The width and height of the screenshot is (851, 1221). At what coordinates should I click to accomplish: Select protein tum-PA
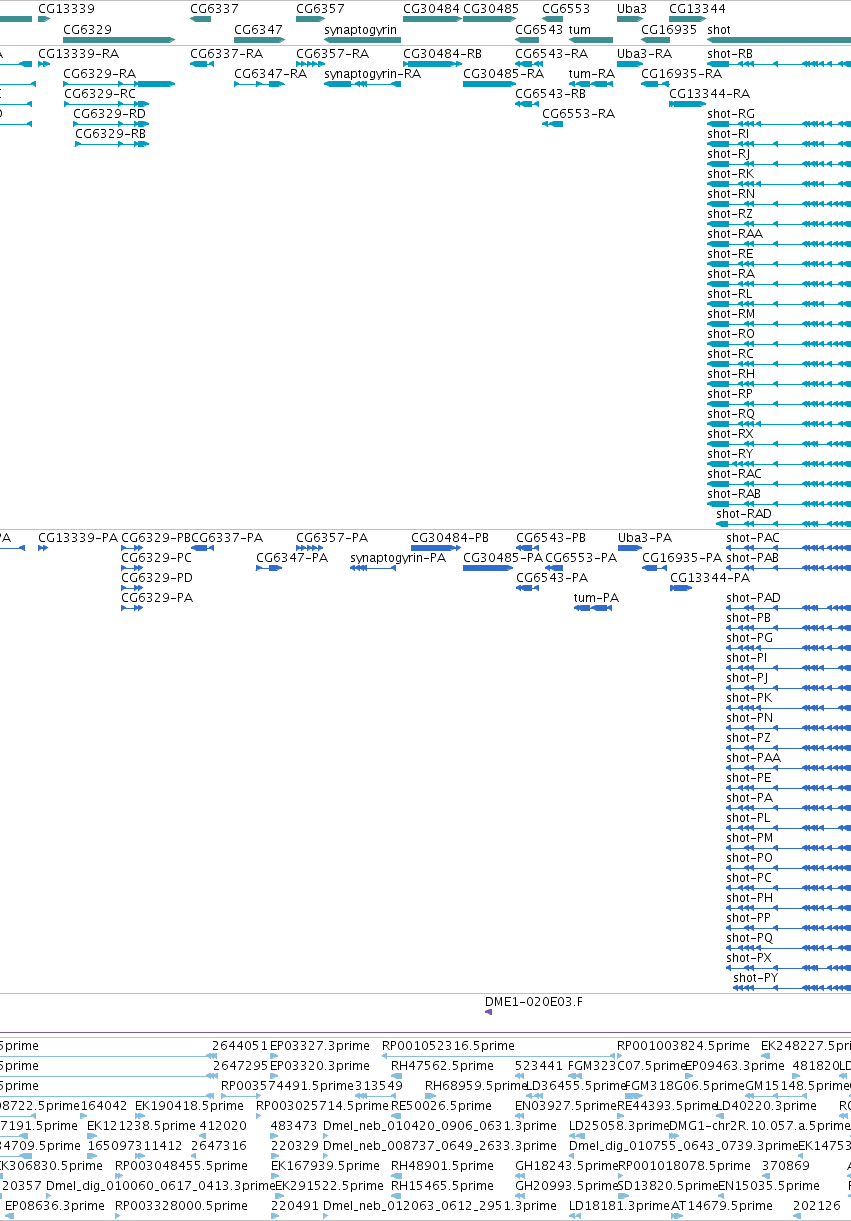tap(596, 597)
